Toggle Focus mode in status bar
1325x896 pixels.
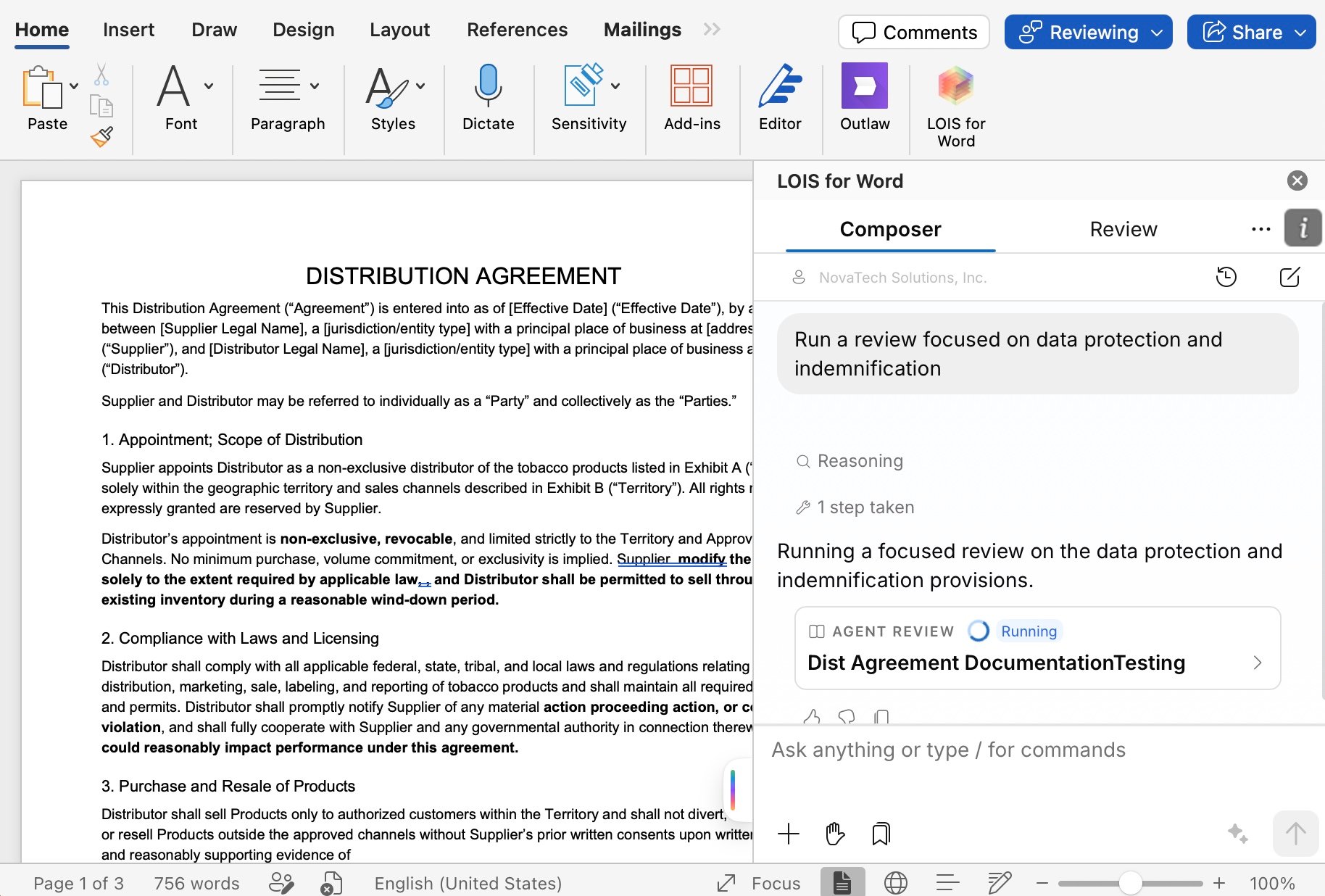click(x=759, y=883)
